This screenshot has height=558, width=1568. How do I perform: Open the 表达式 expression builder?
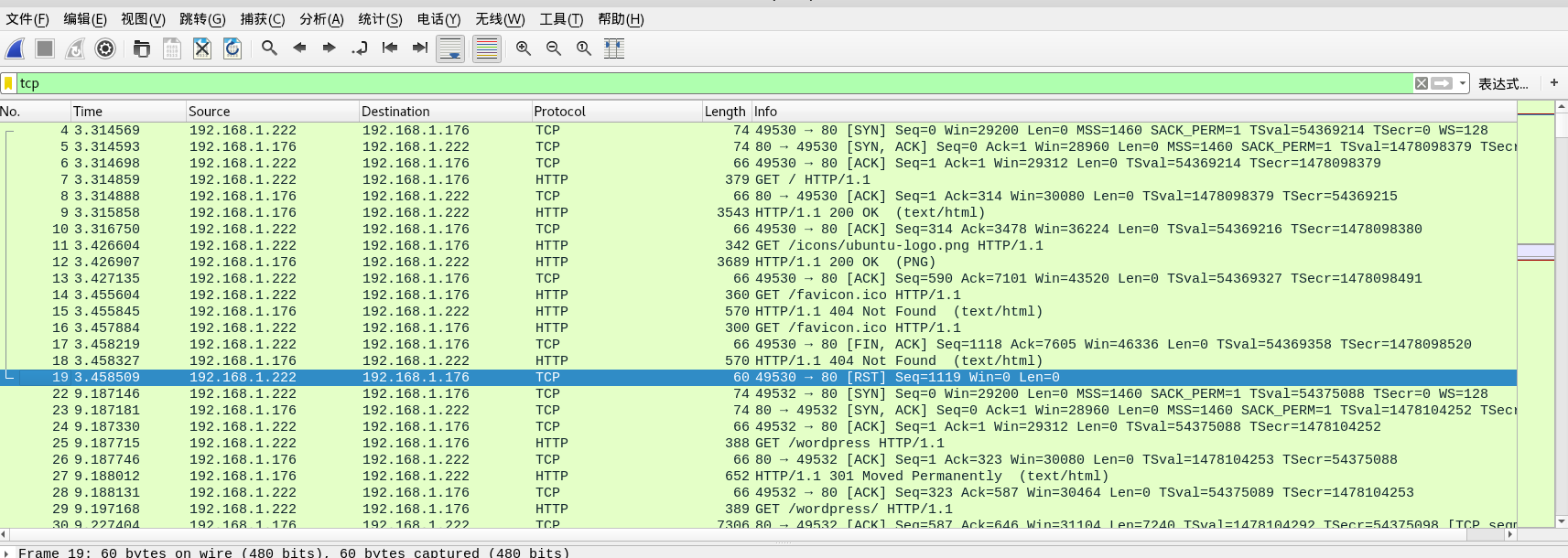tap(1503, 83)
